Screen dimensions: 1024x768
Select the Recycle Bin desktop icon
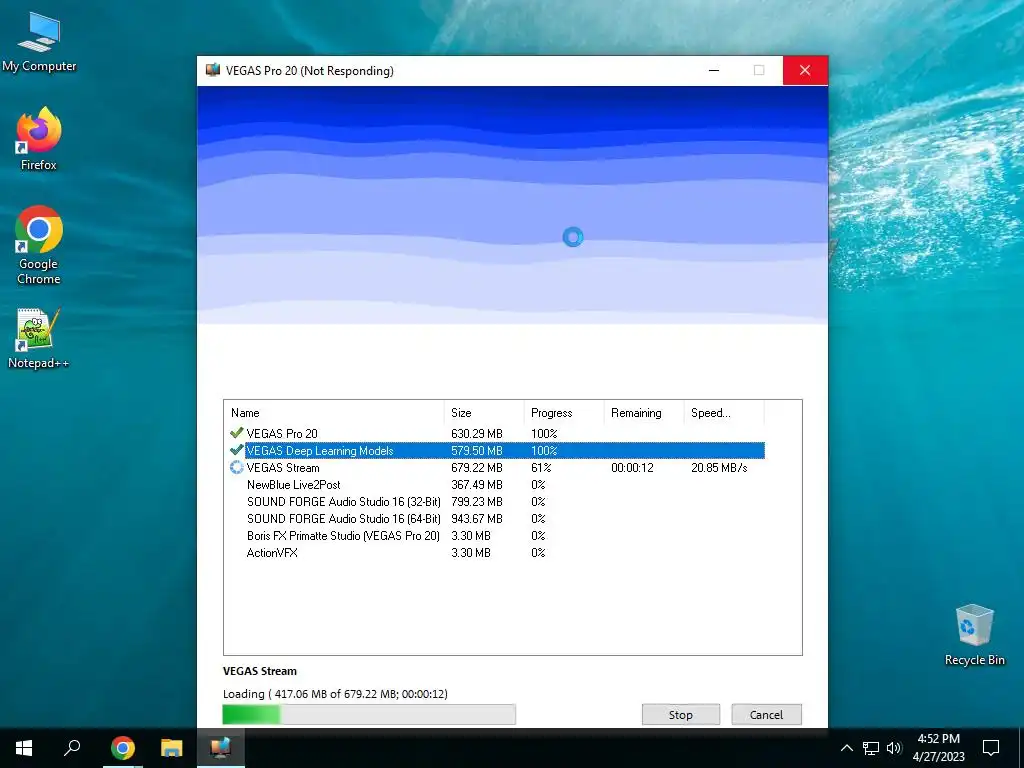pos(974,635)
